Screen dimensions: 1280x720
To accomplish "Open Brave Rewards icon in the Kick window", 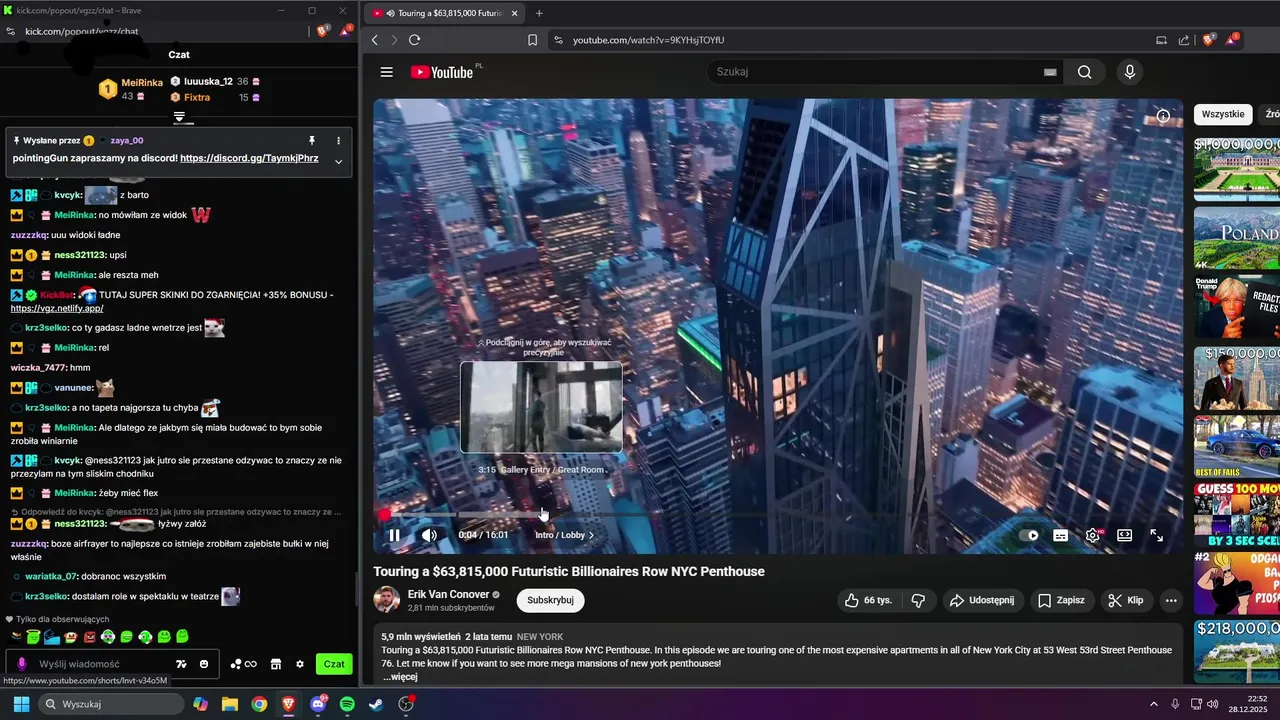I will pos(345,31).
